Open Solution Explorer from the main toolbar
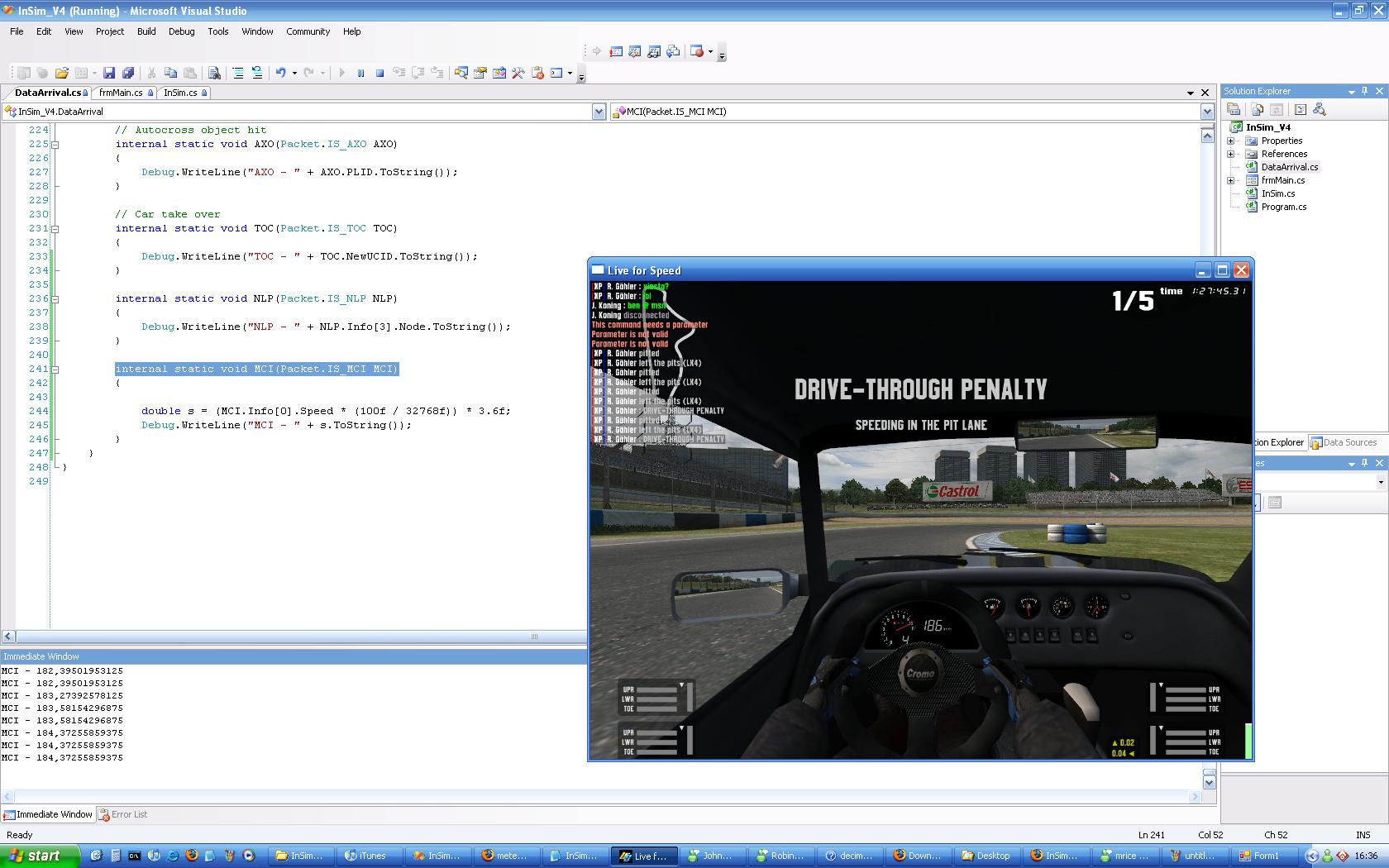Image resolution: width=1389 pixels, height=868 pixels. coord(461,73)
